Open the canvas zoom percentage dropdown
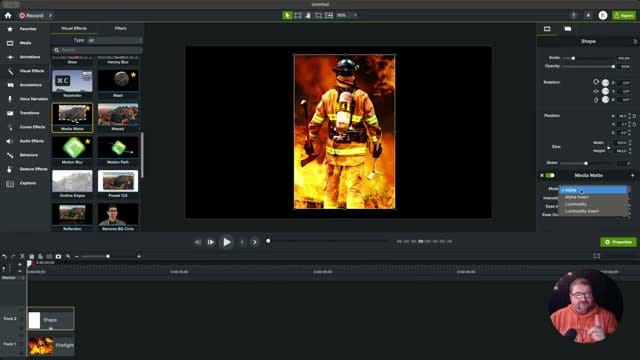Image resolution: width=640 pixels, height=360 pixels. click(347, 16)
